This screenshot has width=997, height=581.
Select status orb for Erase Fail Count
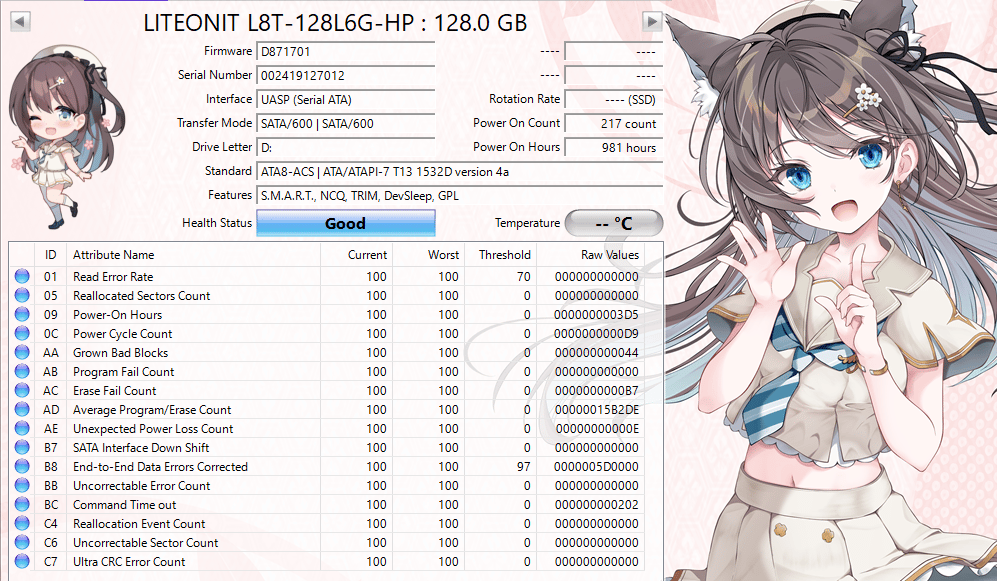(22, 390)
